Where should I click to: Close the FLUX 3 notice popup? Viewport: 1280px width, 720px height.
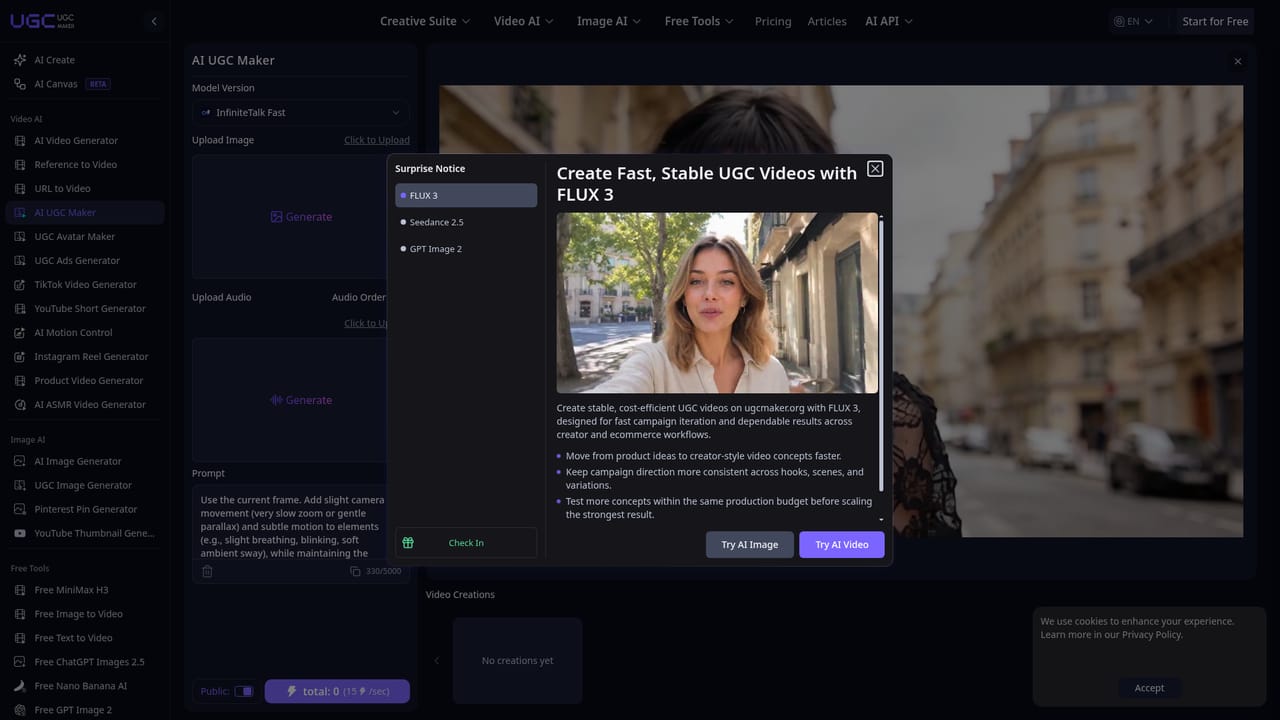875,169
